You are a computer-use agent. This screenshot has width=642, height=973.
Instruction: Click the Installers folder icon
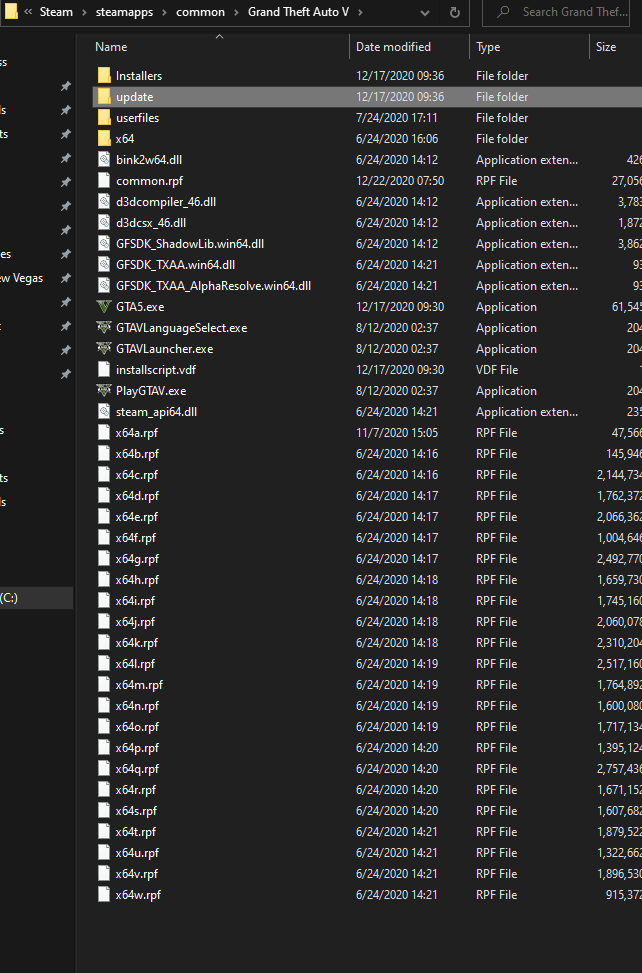point(104,76)
